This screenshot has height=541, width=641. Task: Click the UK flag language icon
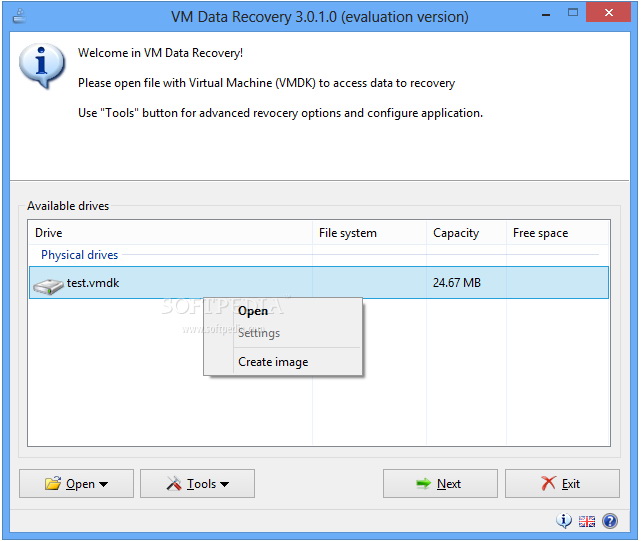tap(587, 521)
